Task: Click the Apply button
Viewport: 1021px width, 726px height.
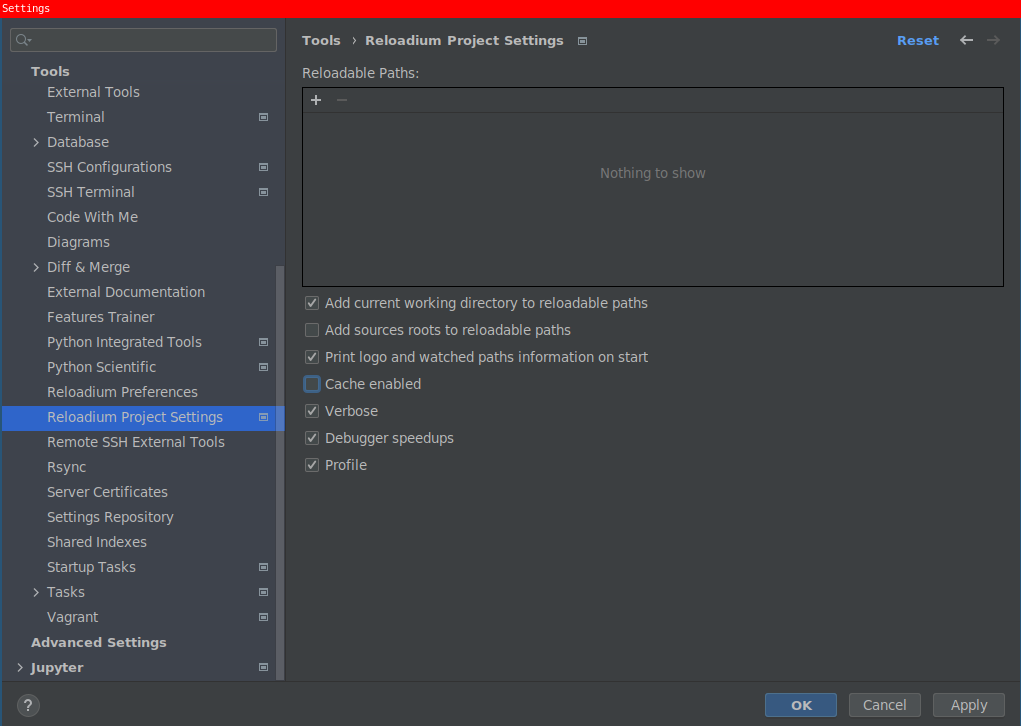Action: click(x=969, y=705)
